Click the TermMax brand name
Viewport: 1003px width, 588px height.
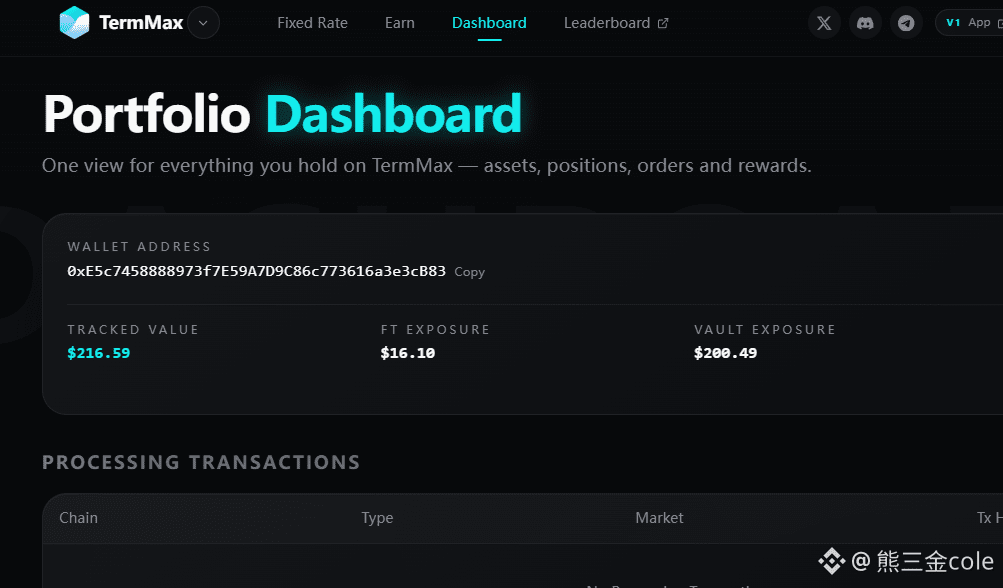coord(141,23)
